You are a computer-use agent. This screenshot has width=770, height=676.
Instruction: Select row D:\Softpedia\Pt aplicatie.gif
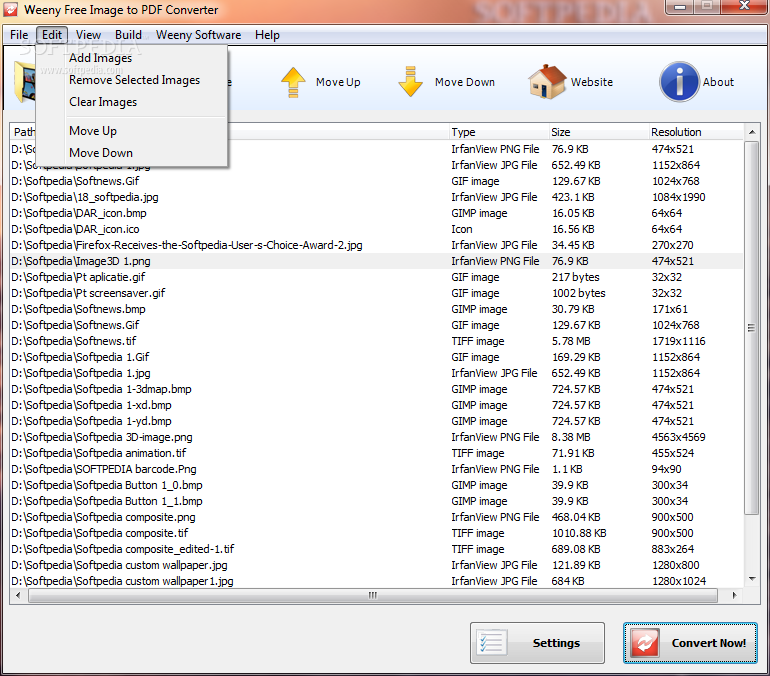pos(377,277)
